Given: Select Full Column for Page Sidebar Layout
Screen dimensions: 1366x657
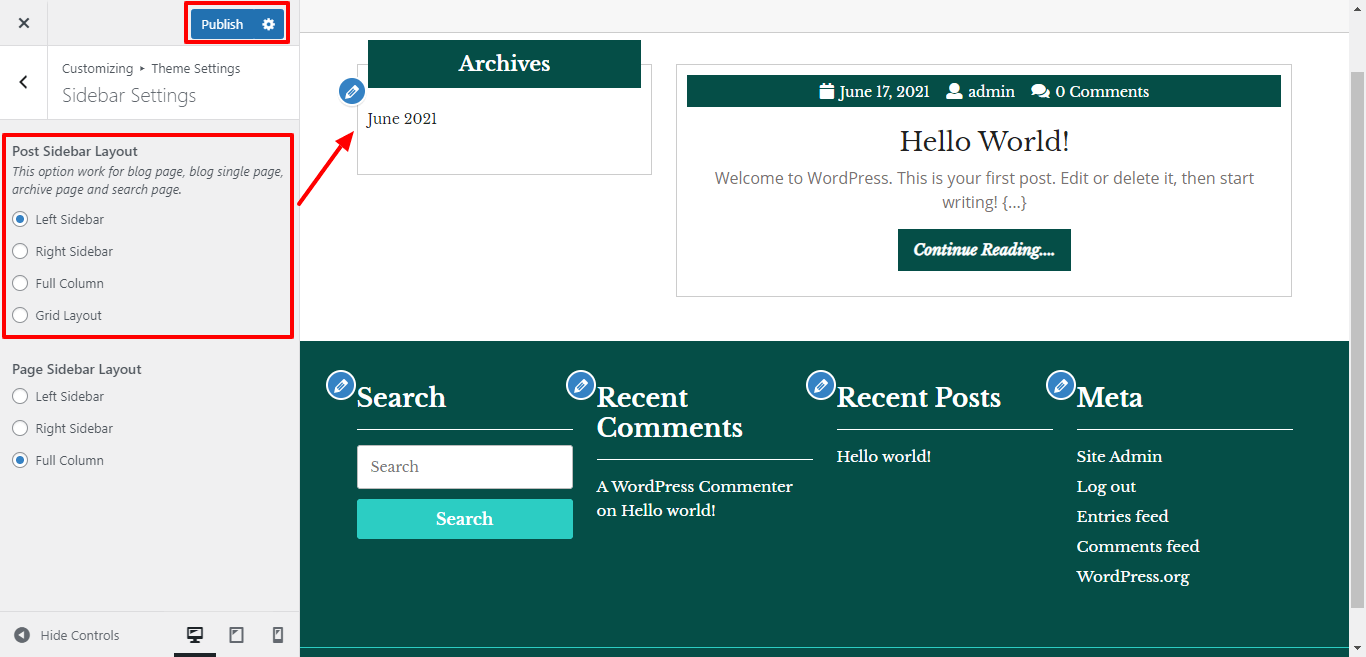Looking at the screenshot, I should pos(20,460).
